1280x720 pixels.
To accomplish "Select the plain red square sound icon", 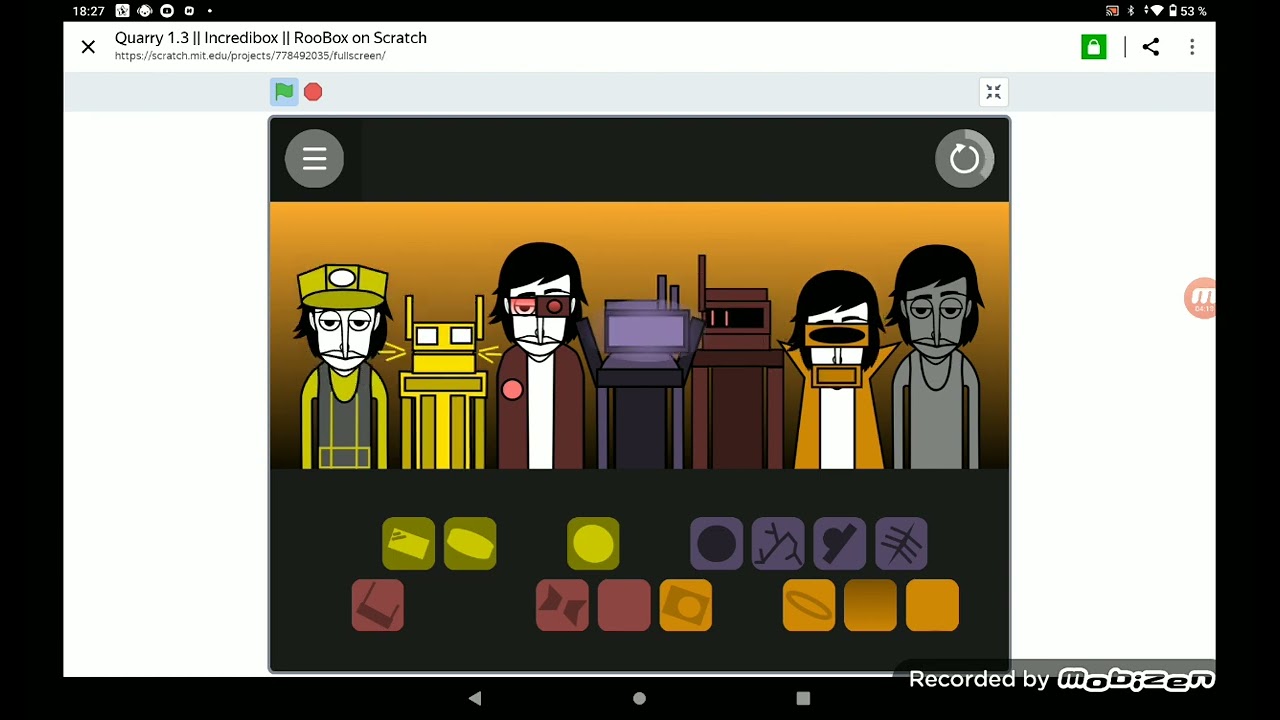I will pos(624,605).
